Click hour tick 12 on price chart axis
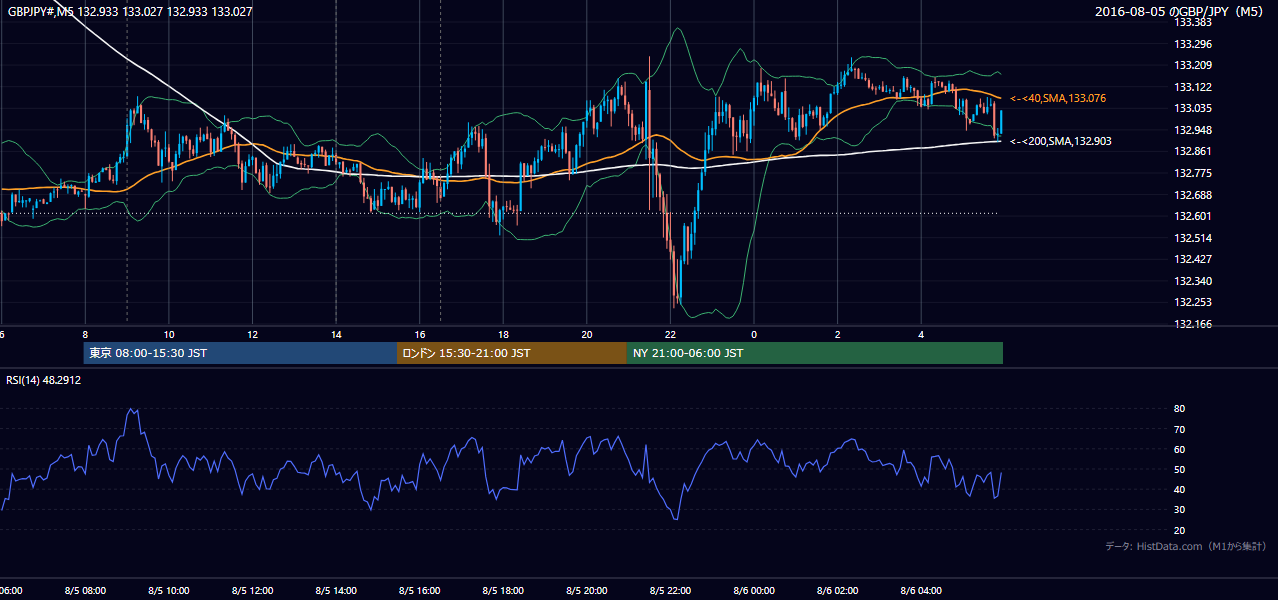1278x600 pixels. click(253, 334)
